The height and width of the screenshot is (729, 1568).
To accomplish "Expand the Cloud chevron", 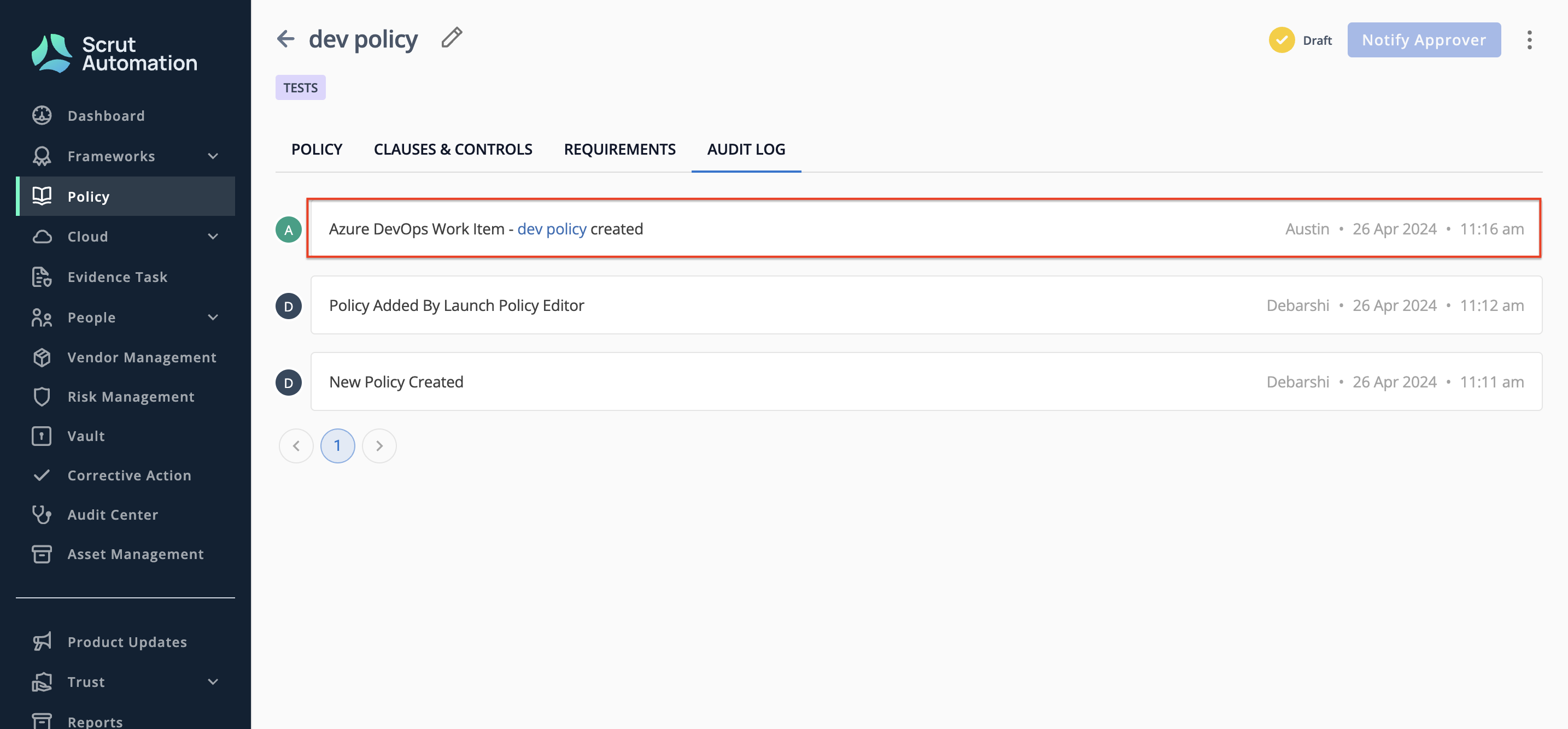I will coord(213,237).
